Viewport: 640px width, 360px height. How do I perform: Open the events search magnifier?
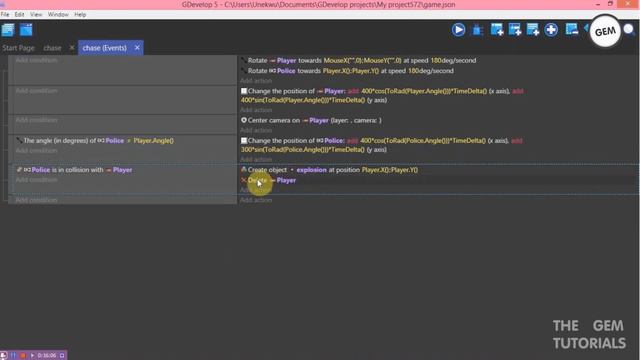click(629, 29)
